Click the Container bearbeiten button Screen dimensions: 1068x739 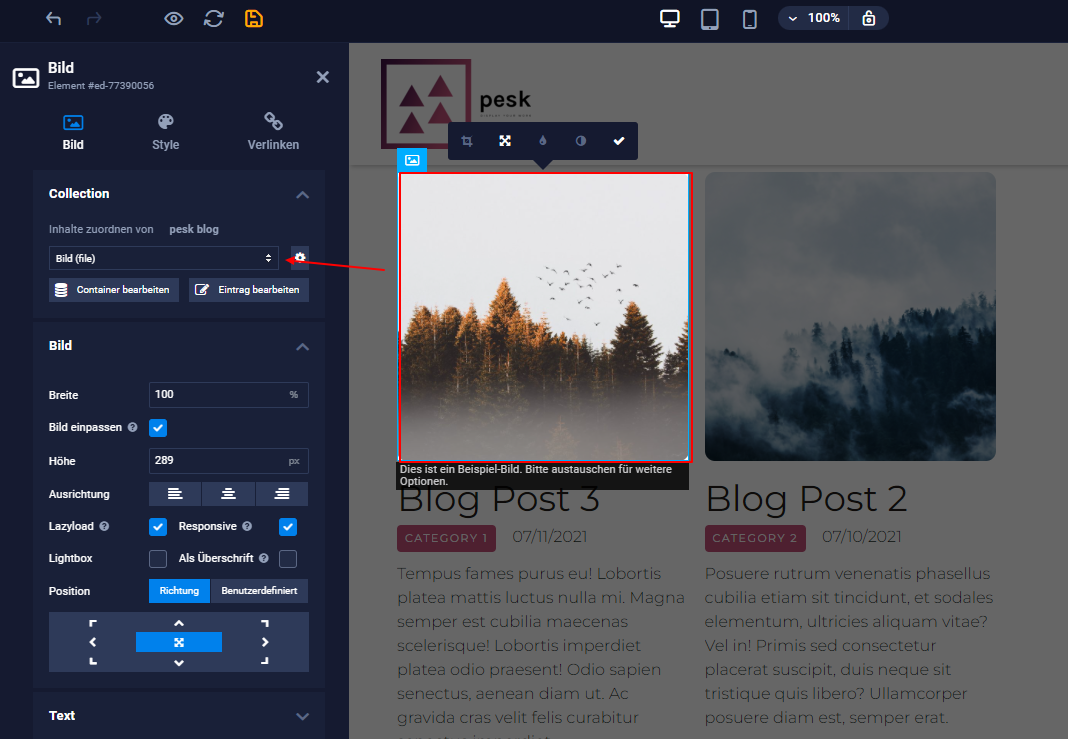[114, 290]
